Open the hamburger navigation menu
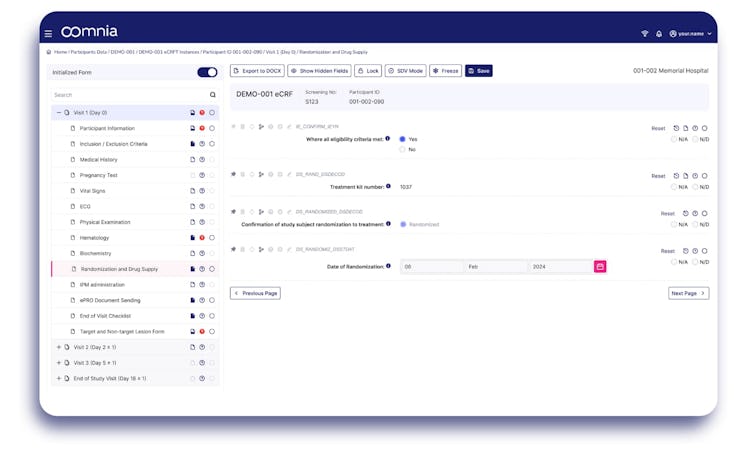The image size is (742, 450). [x=48, y=34]
